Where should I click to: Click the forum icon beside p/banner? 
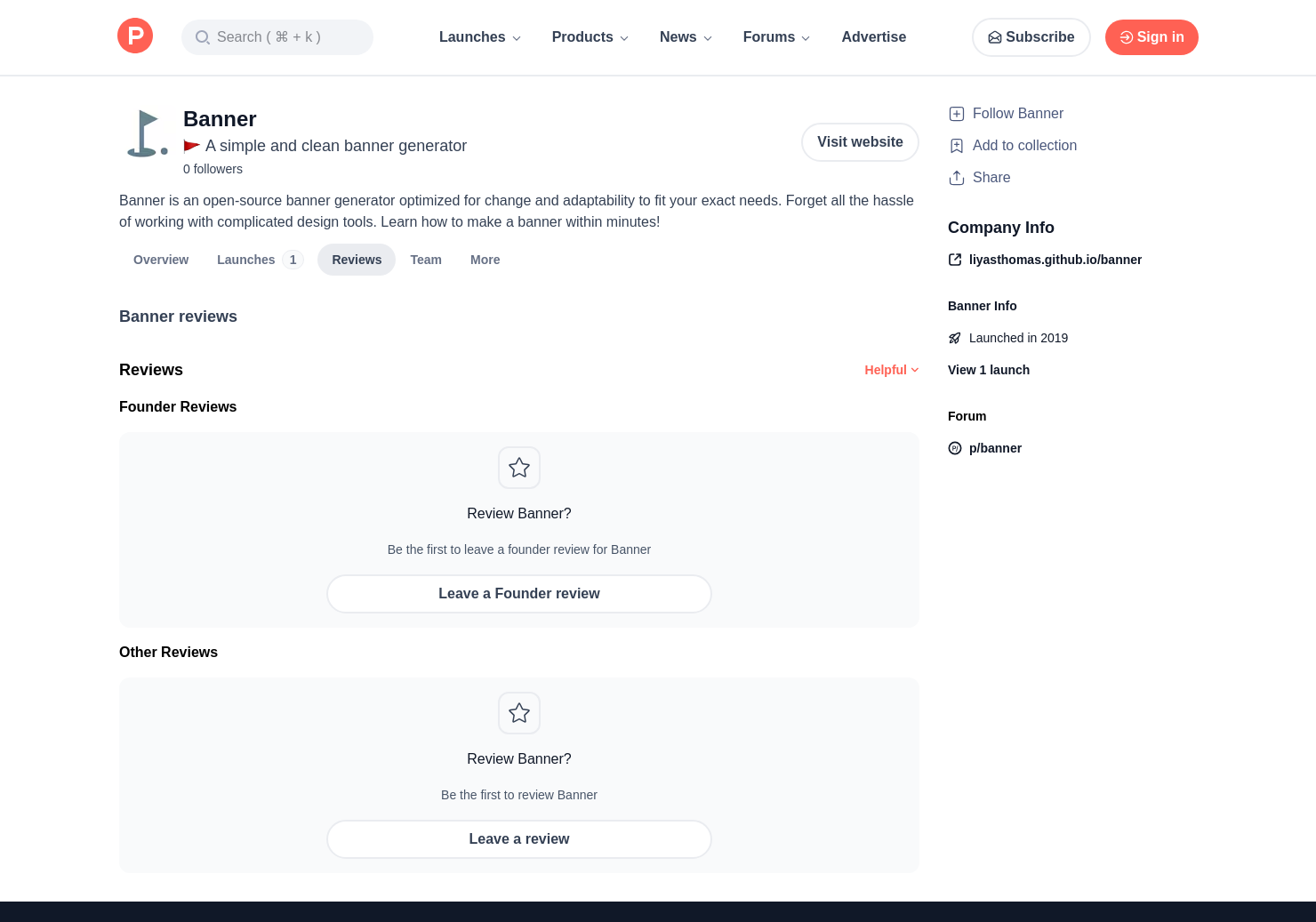pyautogui.click(x=955, y=448)
